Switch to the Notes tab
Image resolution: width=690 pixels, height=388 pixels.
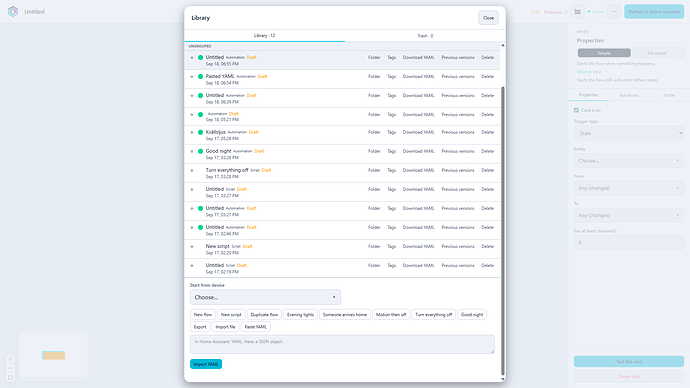(x=669, y=95)
